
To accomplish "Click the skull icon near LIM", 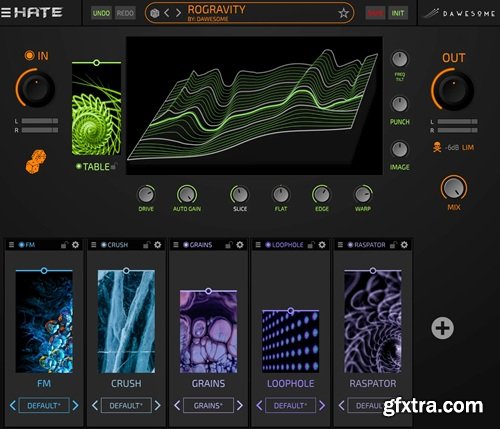I will (437, 147).
